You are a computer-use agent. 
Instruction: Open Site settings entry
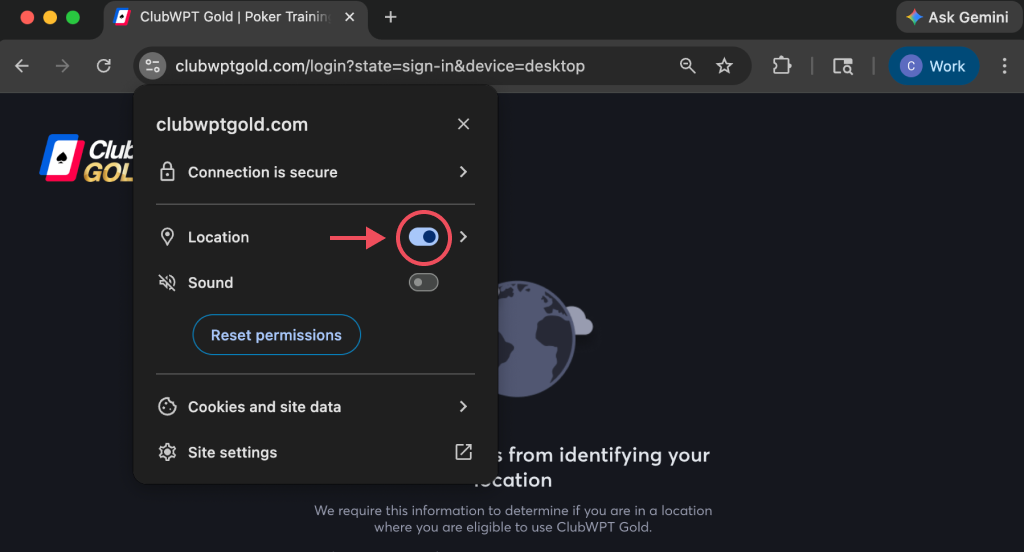[x=315, y=452]
